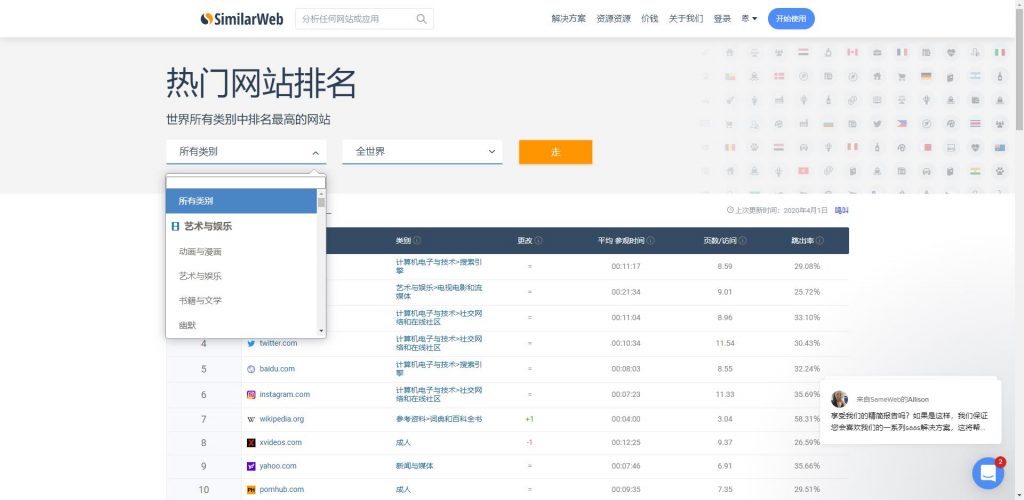
Task: Open the 全世界 country dropdown
Action: [x=423, y=151]
